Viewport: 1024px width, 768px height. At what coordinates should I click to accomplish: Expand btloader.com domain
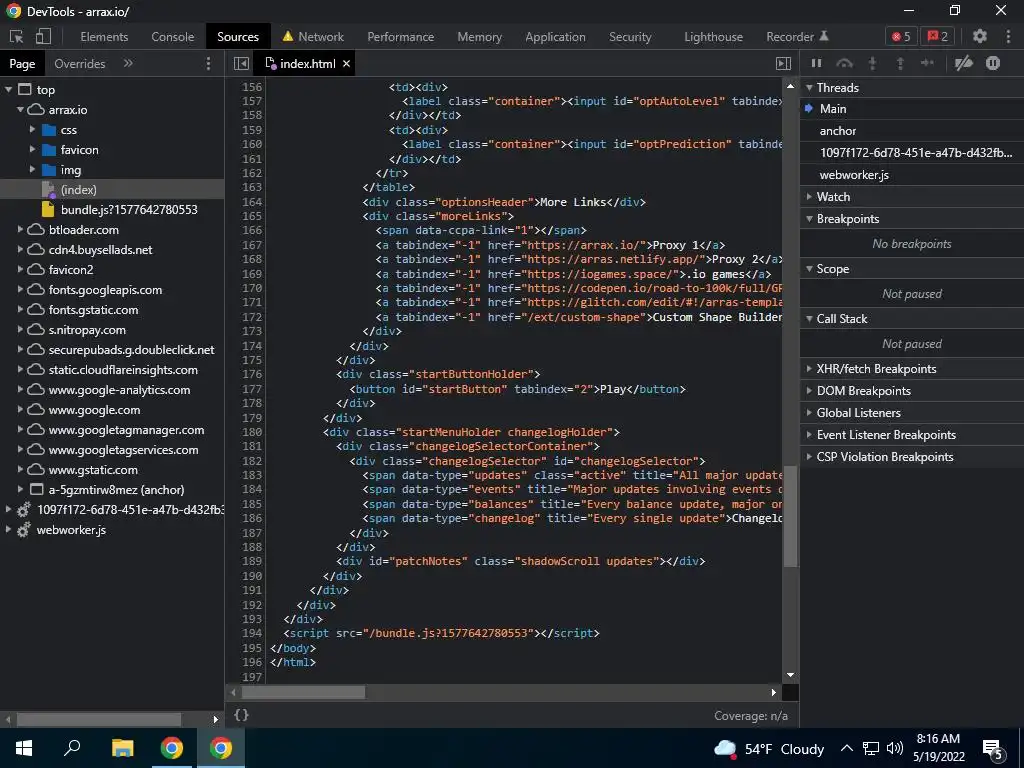(x=20, y=229)
